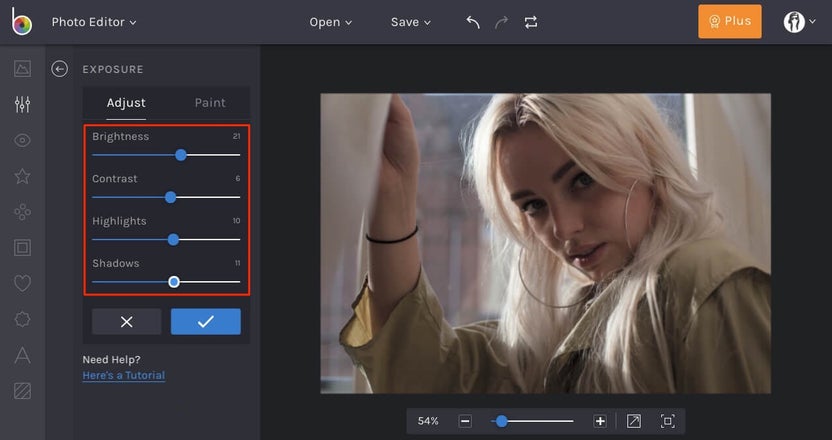Click the Shadows slider handle

[174, 282]
